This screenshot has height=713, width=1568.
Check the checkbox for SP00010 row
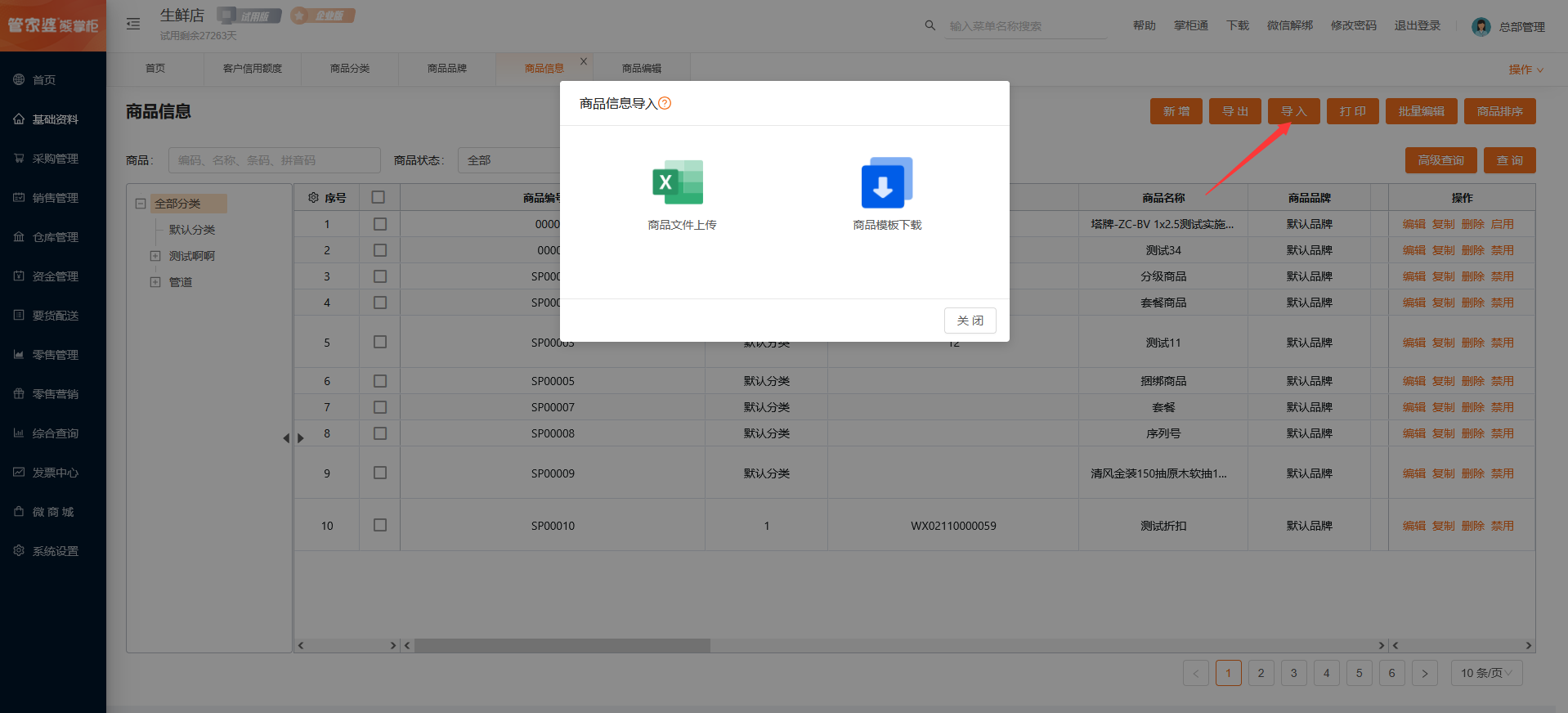click(380, 525)
